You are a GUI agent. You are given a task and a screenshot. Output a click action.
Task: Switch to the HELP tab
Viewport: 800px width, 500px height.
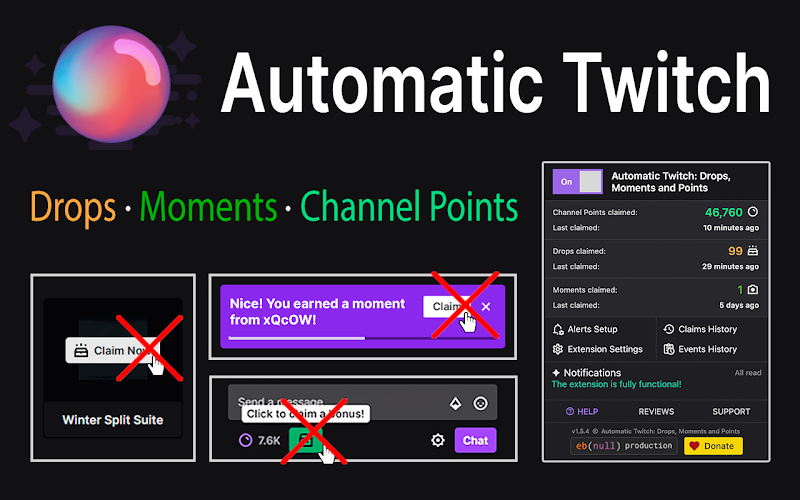coord(582,411)
